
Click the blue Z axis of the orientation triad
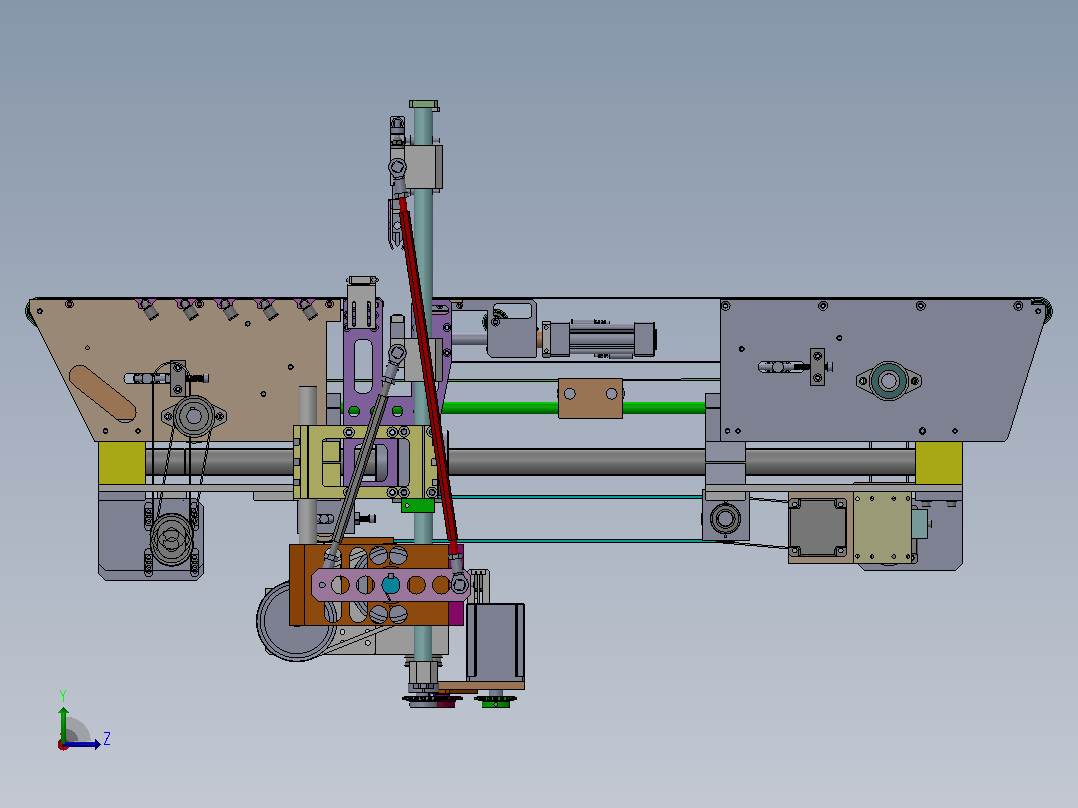point(83,744)
